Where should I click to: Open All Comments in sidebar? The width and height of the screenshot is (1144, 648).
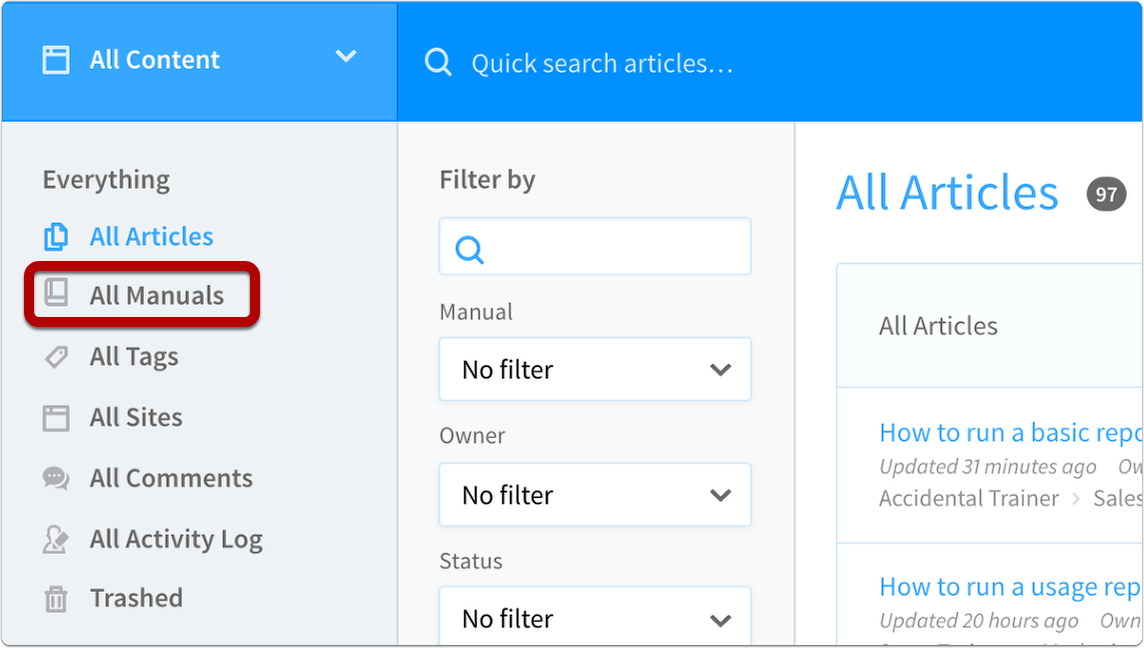tap(171, 479)
